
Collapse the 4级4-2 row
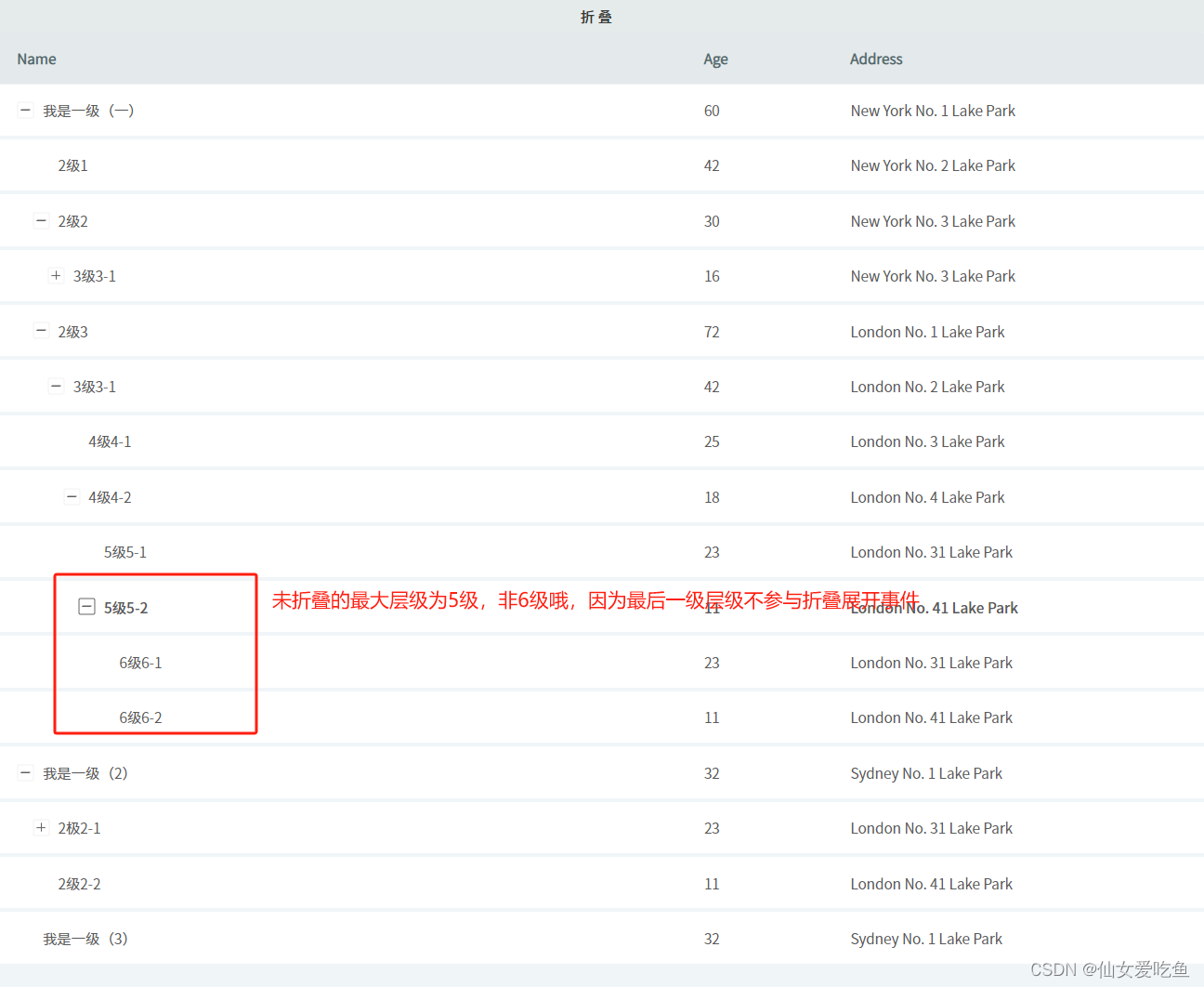[x=72, y=496]
